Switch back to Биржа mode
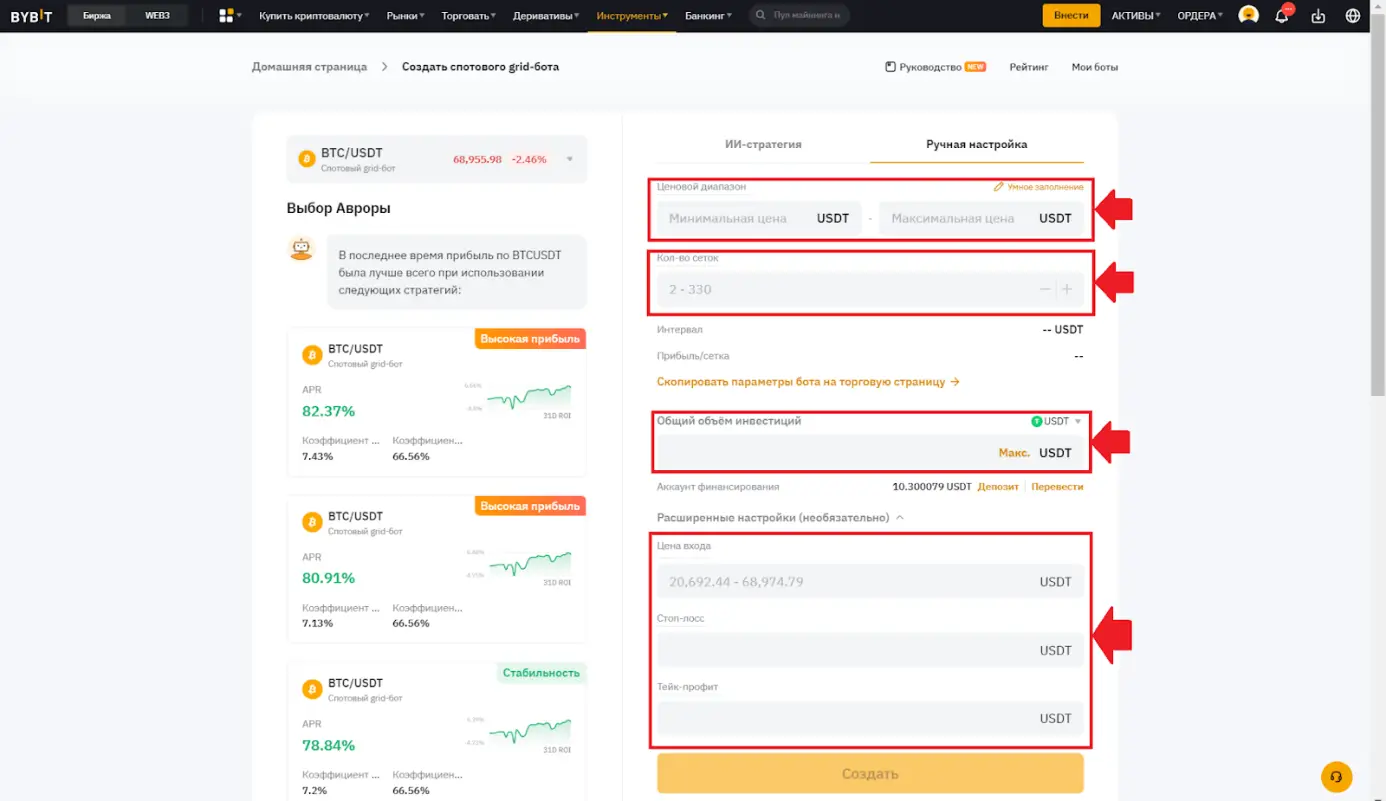This screenshot has height=801, width=1386. (x=96, y=15)
